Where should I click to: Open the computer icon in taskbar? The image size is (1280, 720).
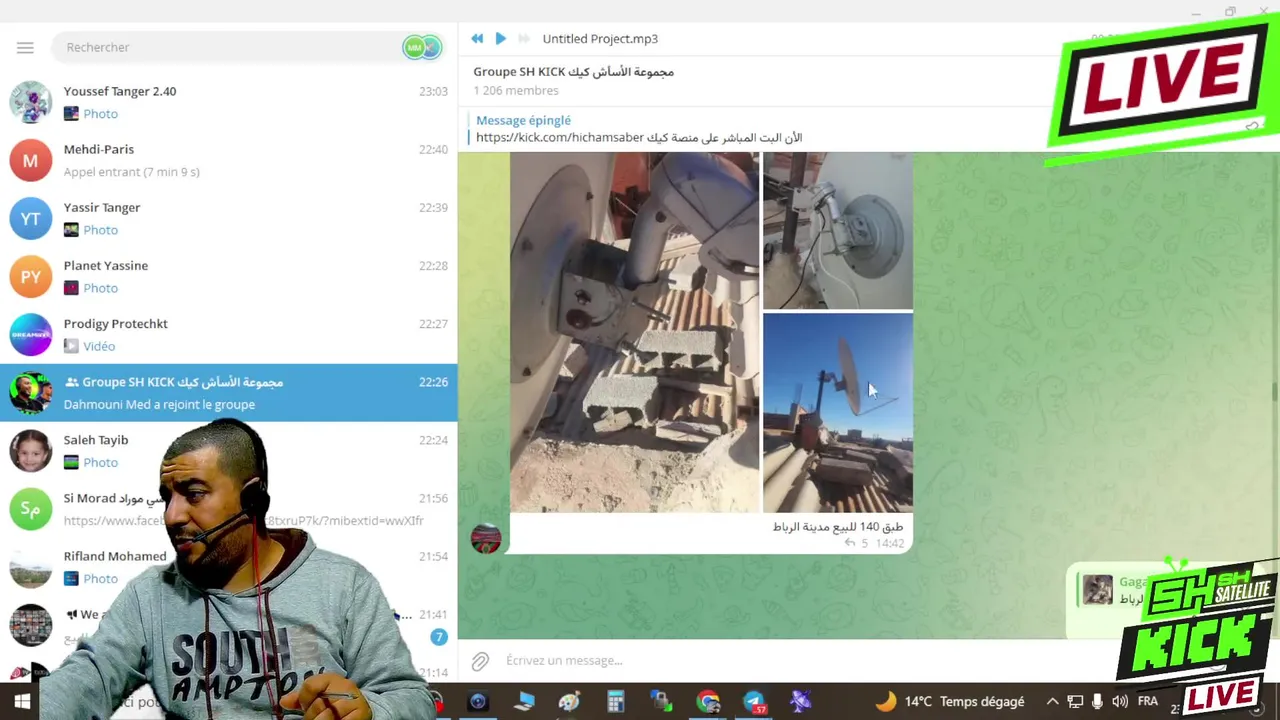click(523, 701)
